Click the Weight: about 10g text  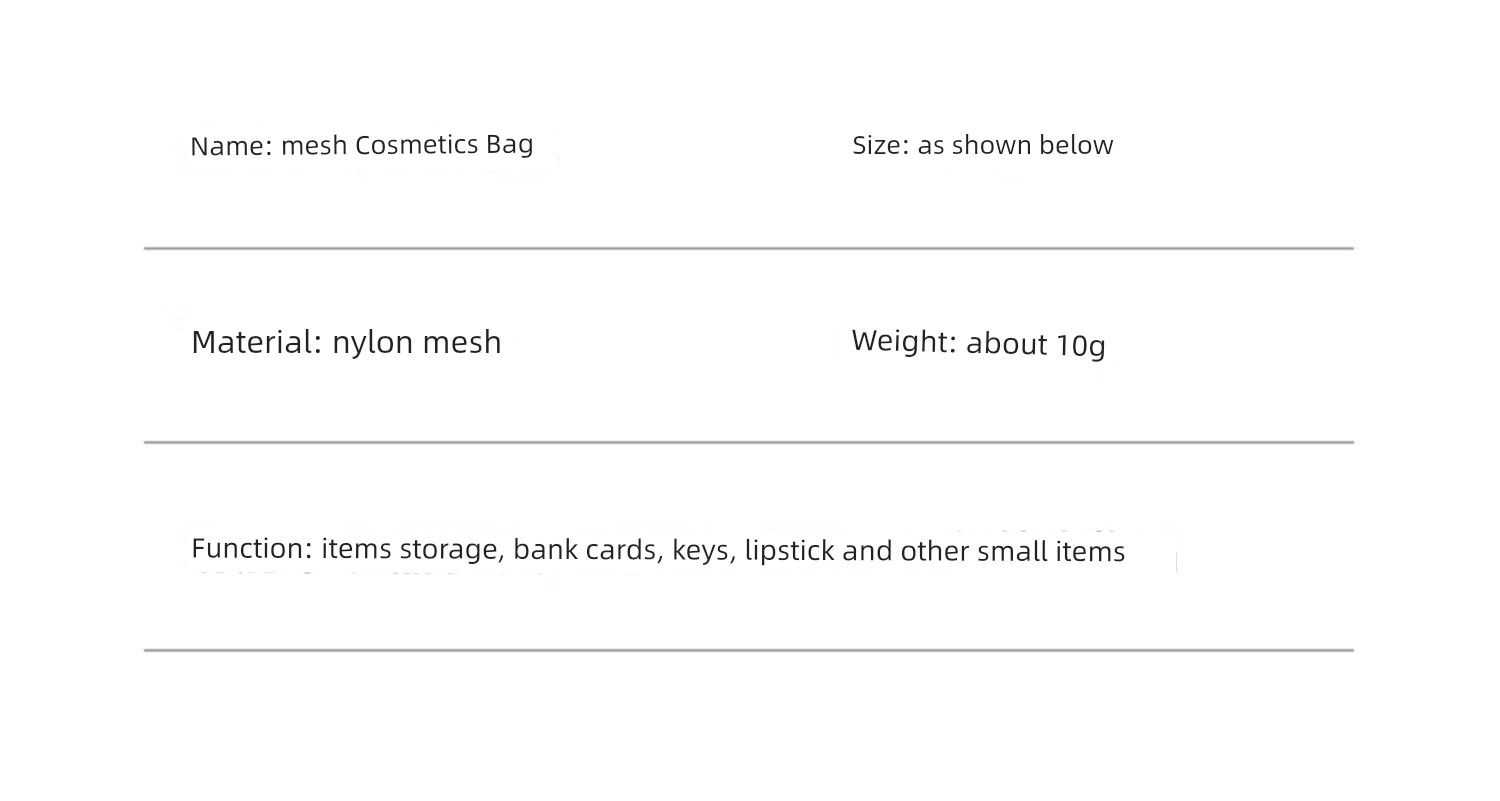tap(979, 343)
